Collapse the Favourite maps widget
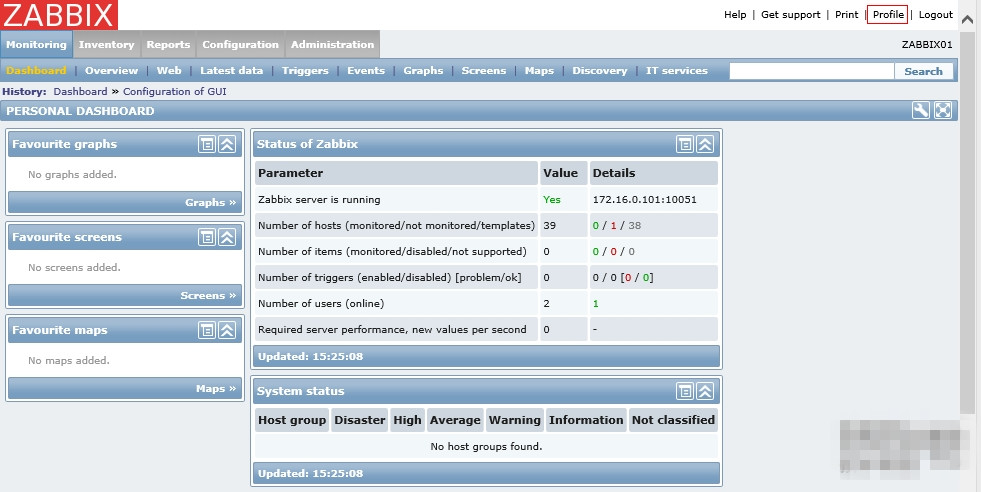The image size is (981, 492). 227,330
